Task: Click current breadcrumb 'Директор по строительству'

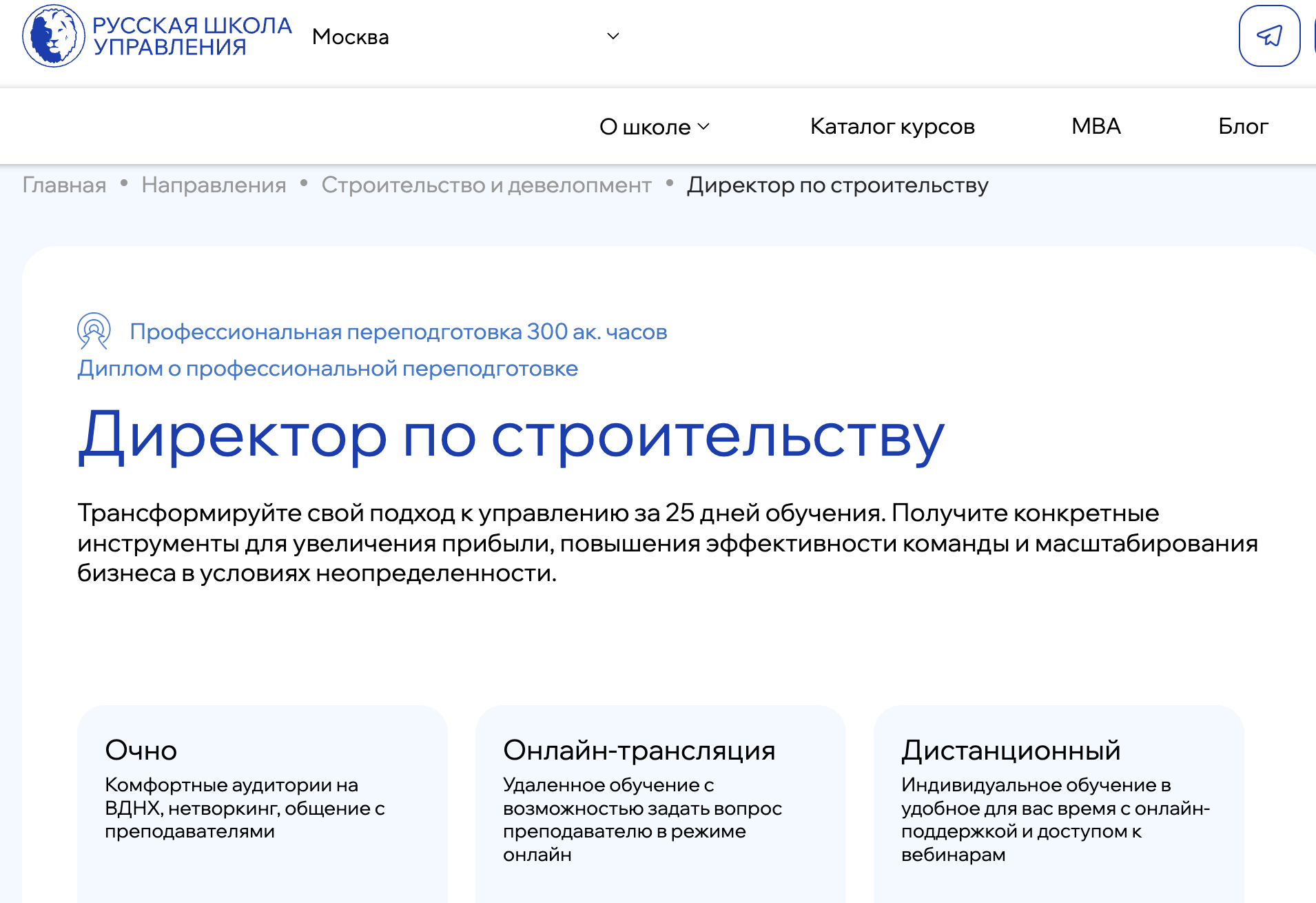Action: [x=837, y=185]
